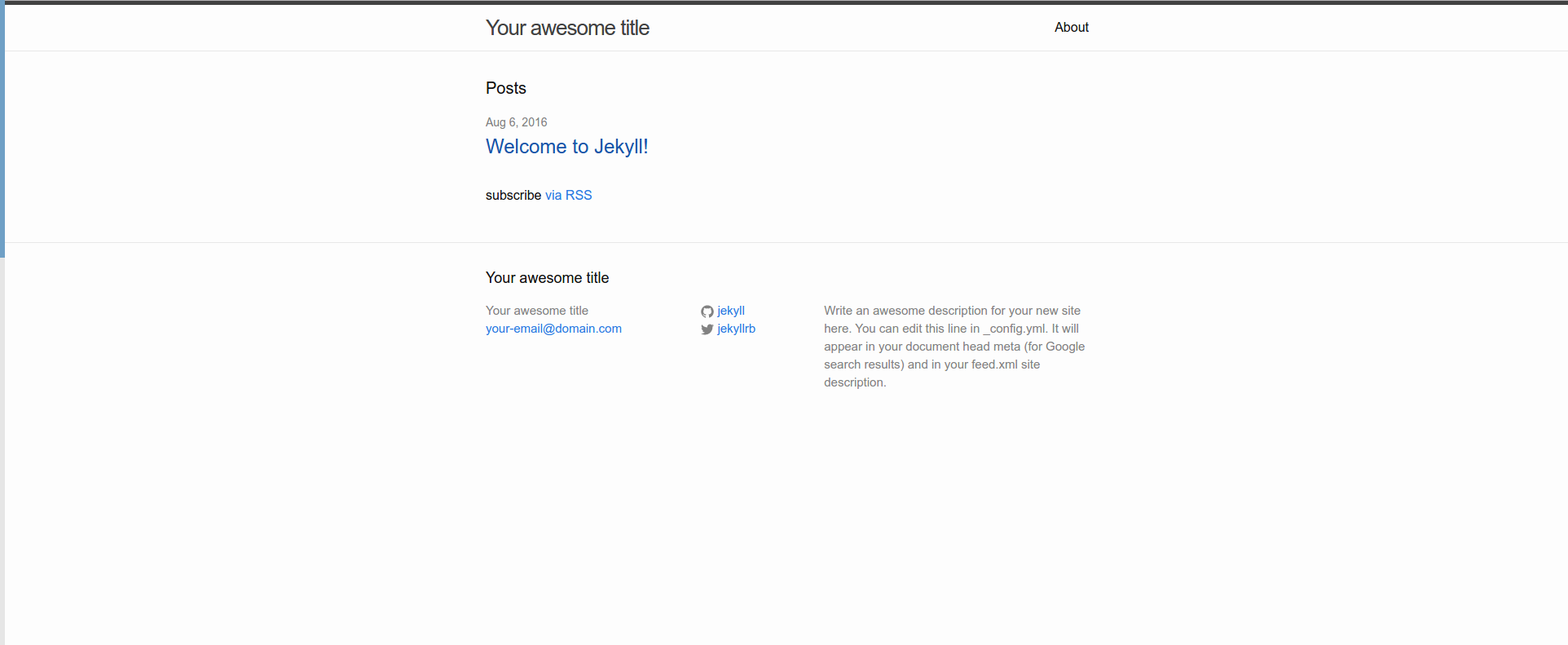1568x645 pixels.
Task: Visit the jekyllrb Twitter profile link
Action: coord(736,329)
